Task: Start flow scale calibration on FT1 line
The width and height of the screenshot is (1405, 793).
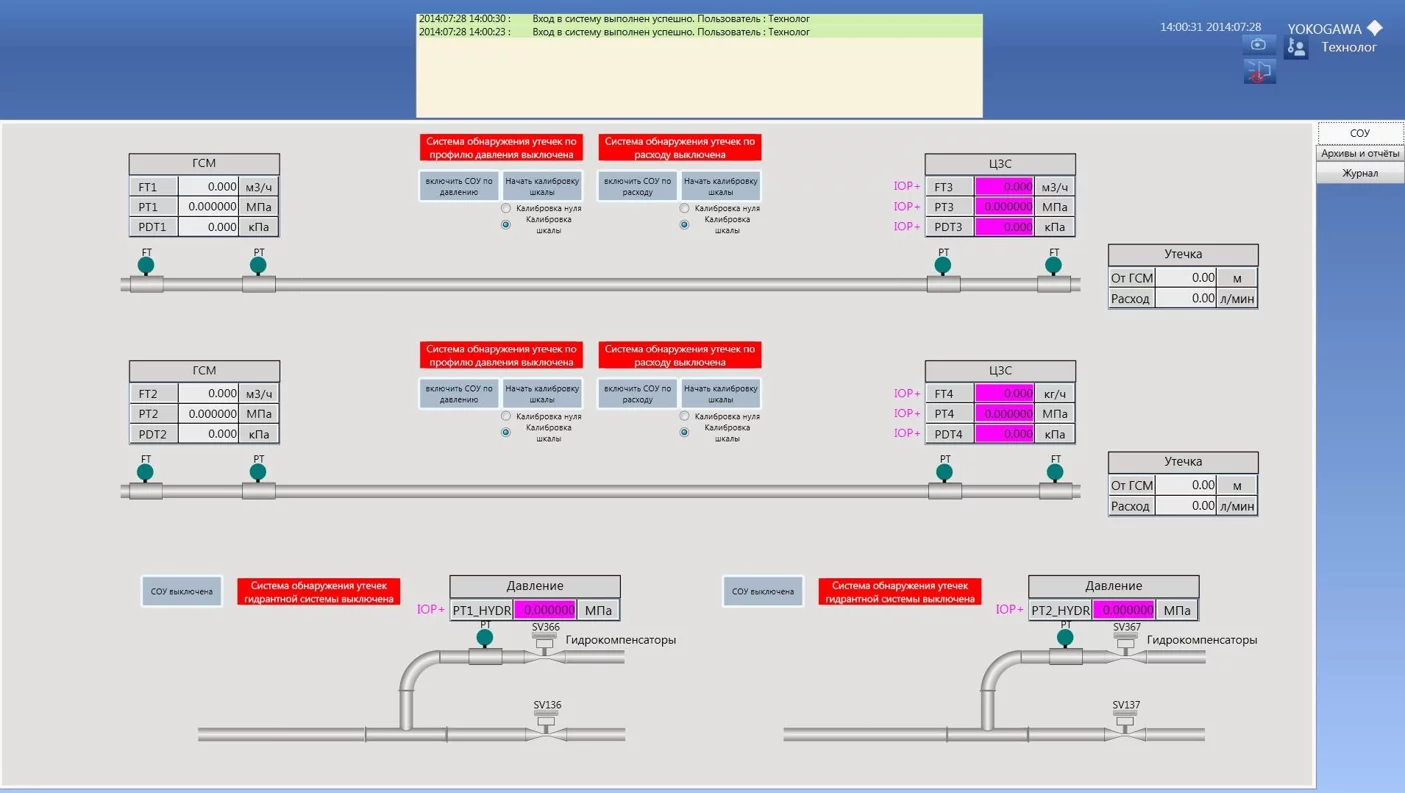Action: pos(721,186)
